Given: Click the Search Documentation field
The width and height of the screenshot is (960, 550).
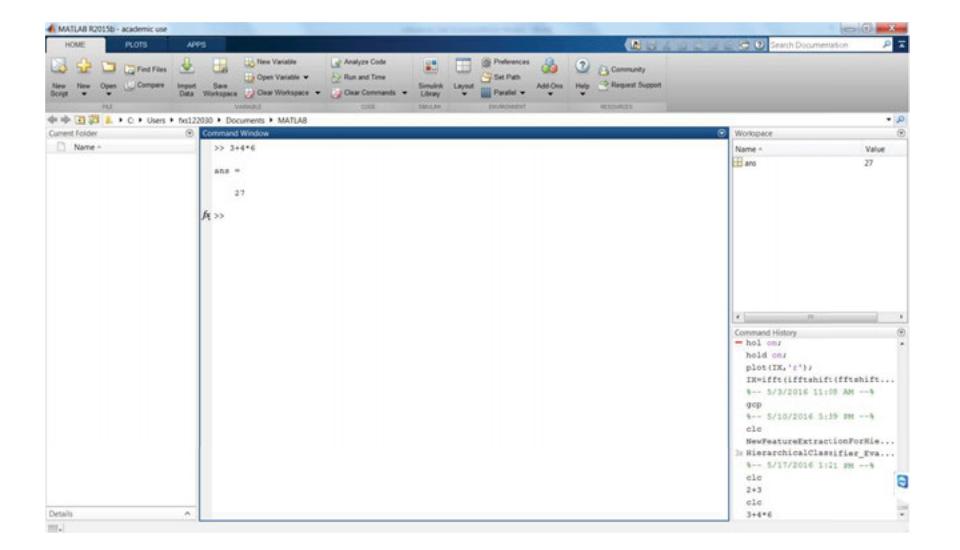Looking at the screenshot, I should tap(825, 45).
